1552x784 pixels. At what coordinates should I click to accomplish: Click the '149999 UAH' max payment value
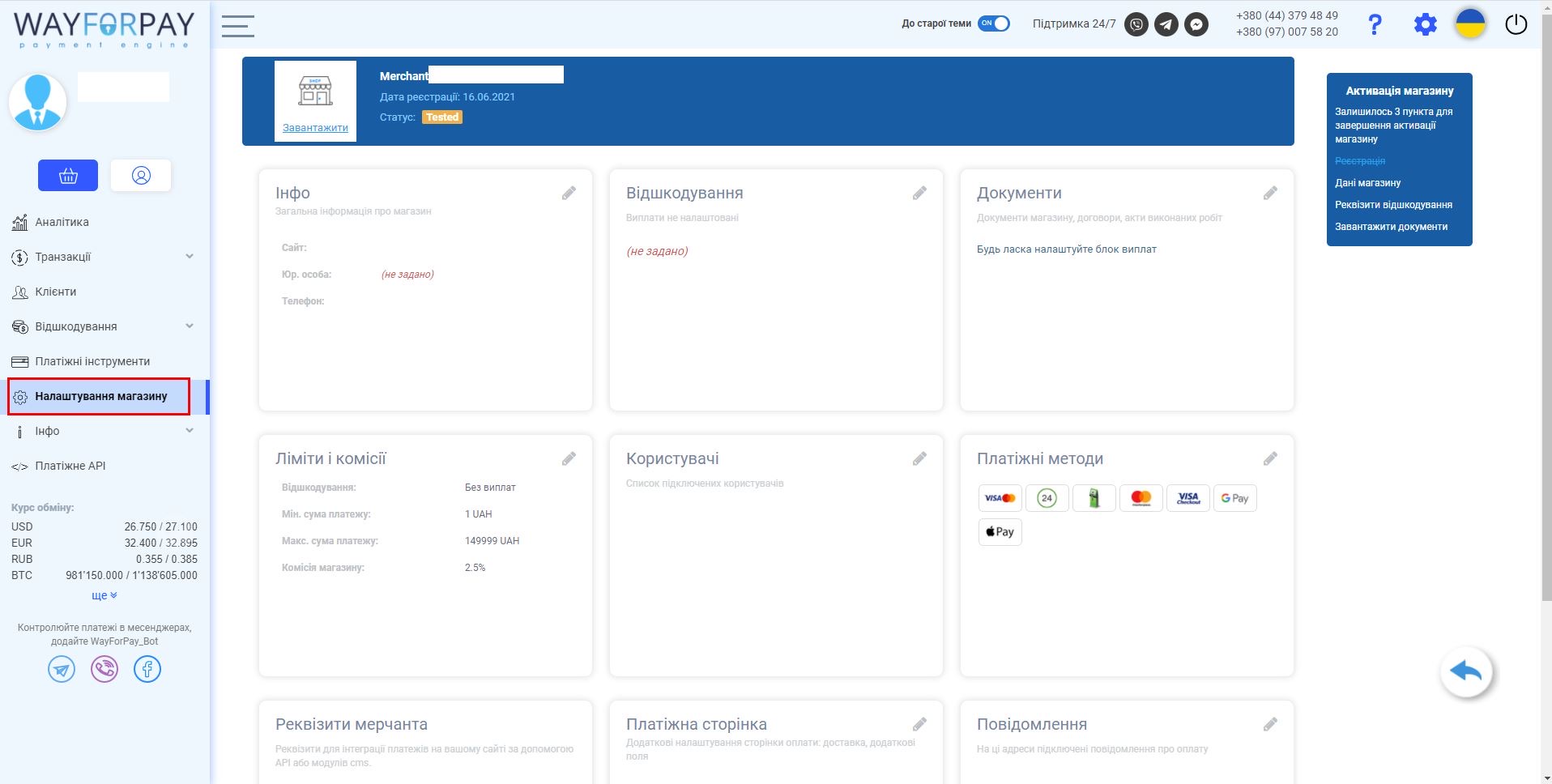click(x=492, y=541)
